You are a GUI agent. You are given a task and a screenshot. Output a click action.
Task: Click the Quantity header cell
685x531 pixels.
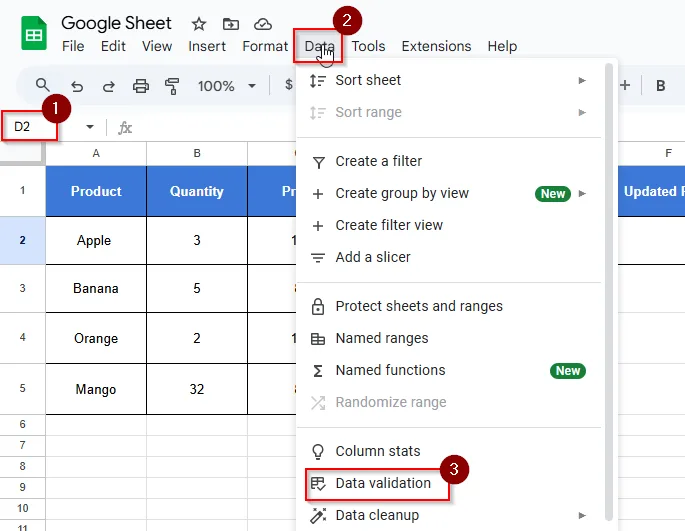(x=197, y=191)
